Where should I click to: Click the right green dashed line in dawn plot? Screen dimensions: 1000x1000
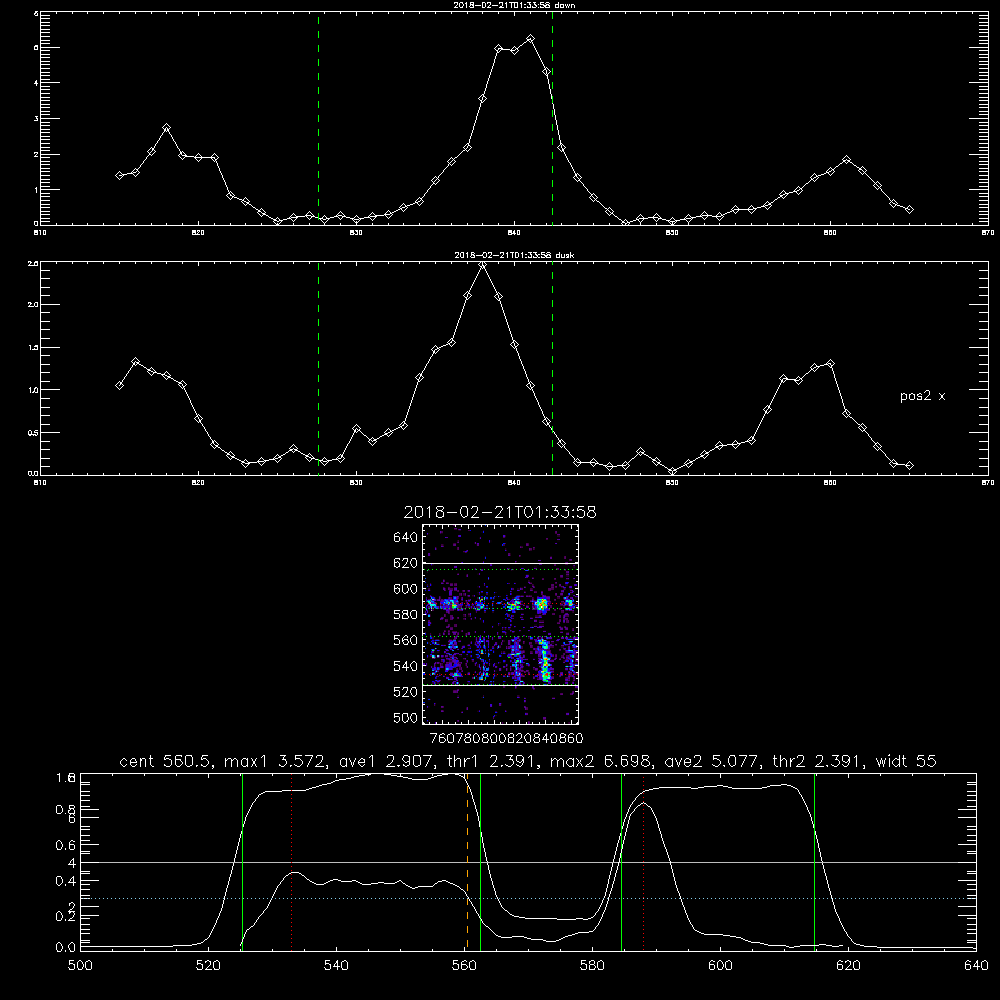(552, 118)
